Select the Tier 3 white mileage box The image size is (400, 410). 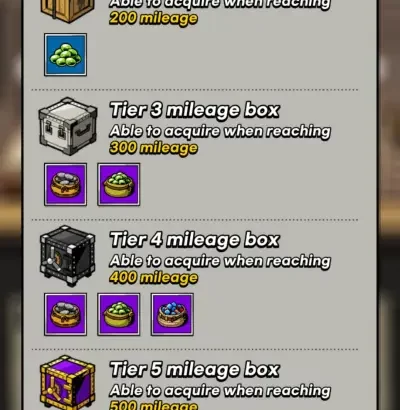coord(68,126)
